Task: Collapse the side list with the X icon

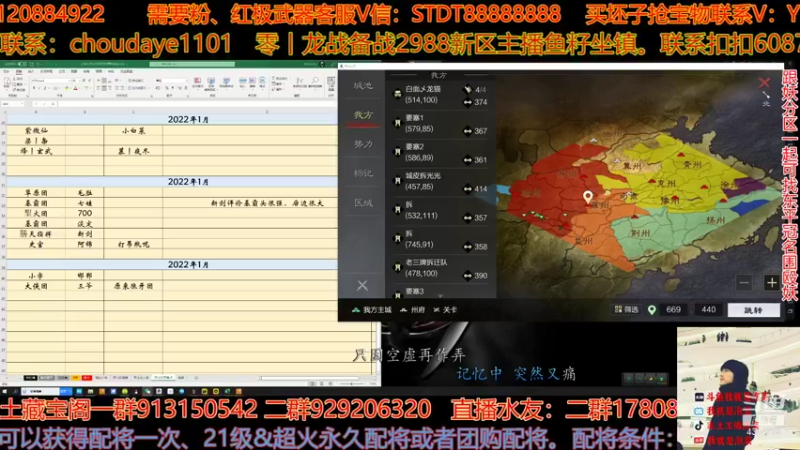Action: point(362,285)
